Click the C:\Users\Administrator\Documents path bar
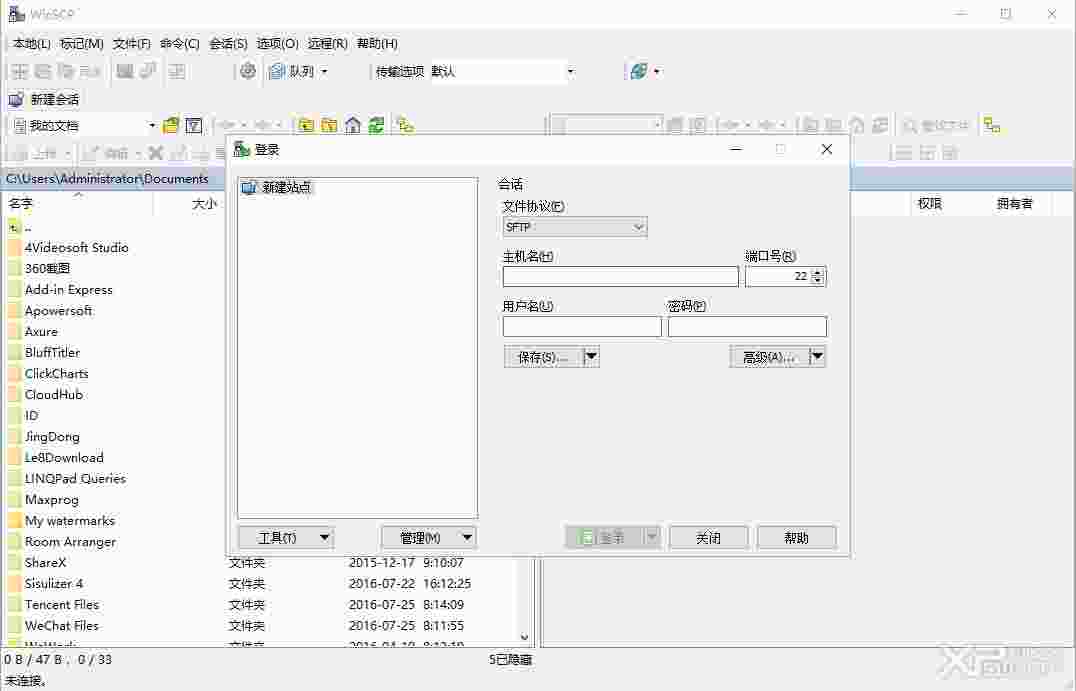 [x=108, y=178]
